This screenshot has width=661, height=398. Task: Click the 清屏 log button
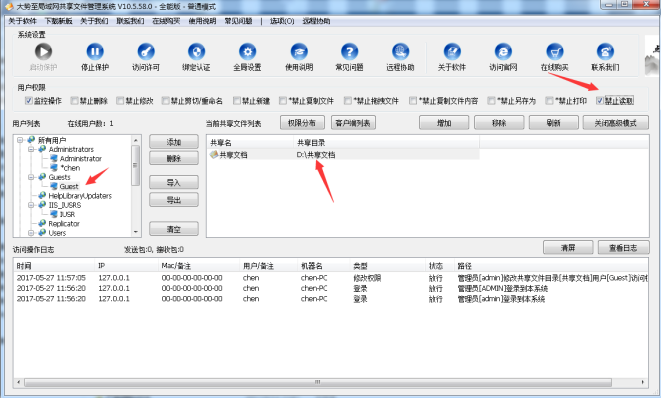(568, 247)
